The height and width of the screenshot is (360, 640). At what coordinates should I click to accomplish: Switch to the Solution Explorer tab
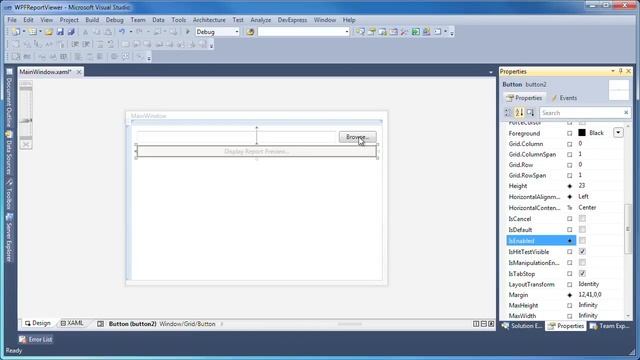[522, 326]
